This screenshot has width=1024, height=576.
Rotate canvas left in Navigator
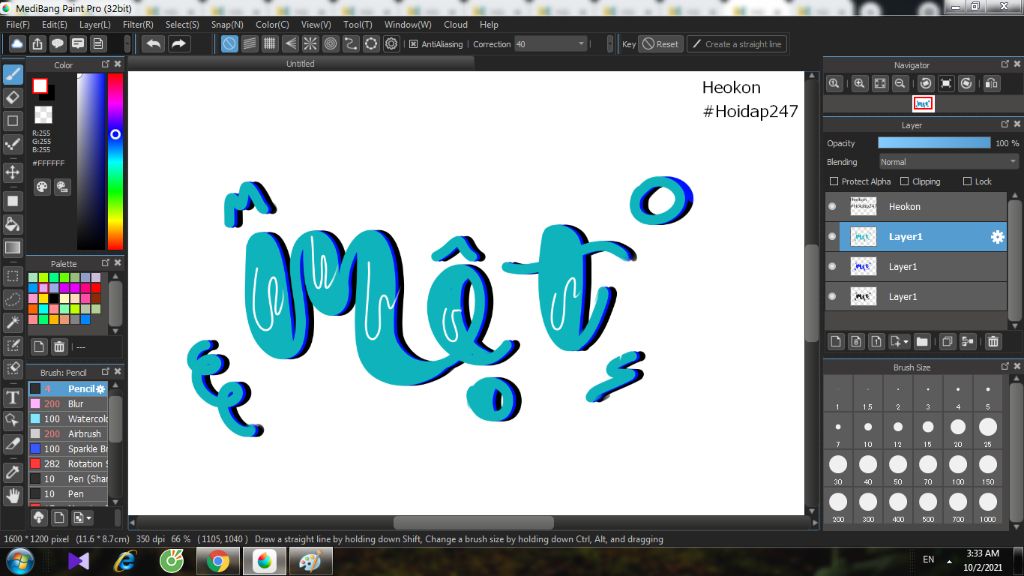pyautogui.click(x=925, y=84)
